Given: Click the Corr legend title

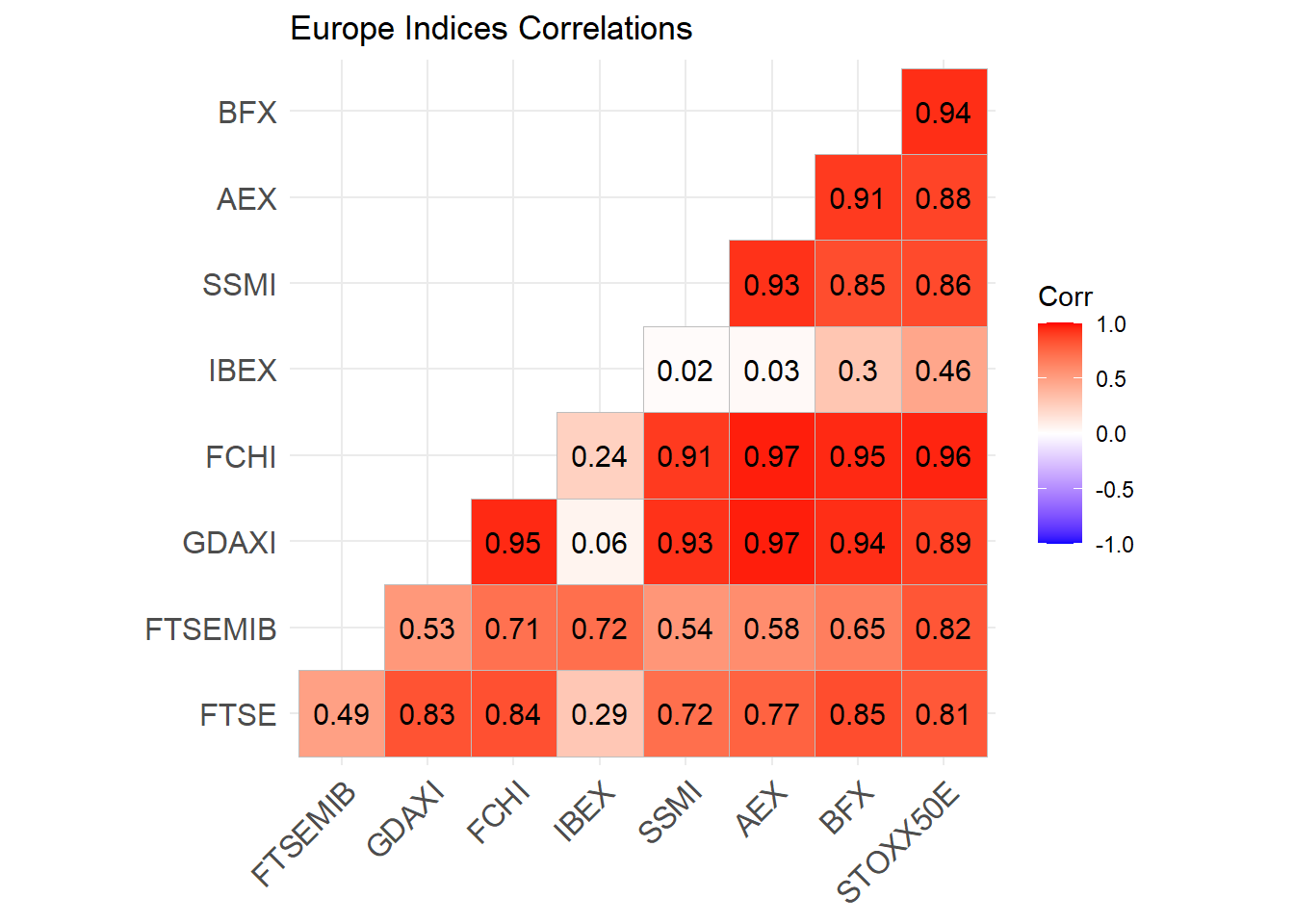Looking at the screenshot, I should coord(1065,296).
